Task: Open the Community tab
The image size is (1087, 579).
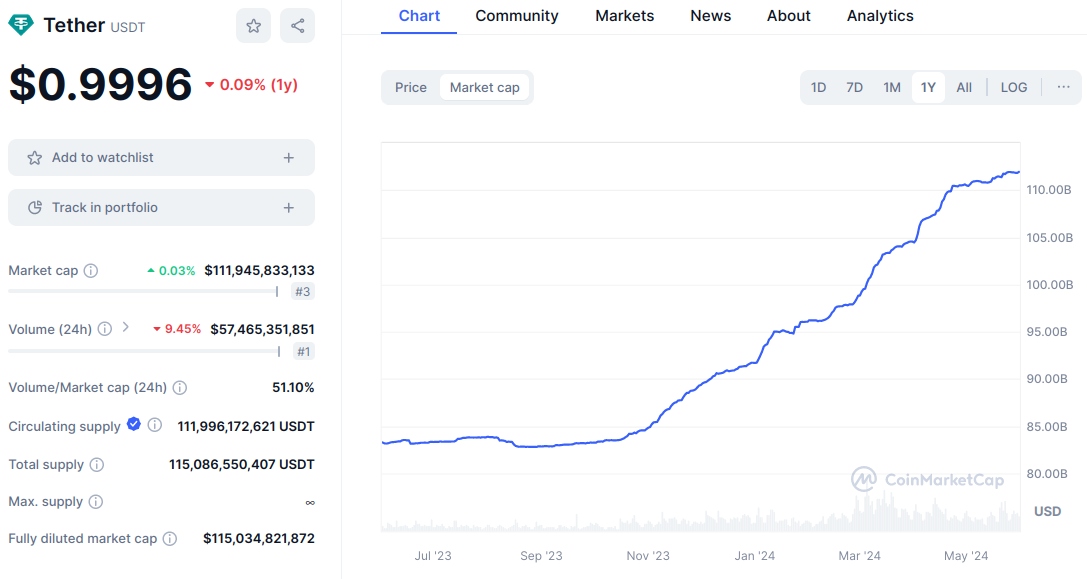Action: tap(517, 16)
